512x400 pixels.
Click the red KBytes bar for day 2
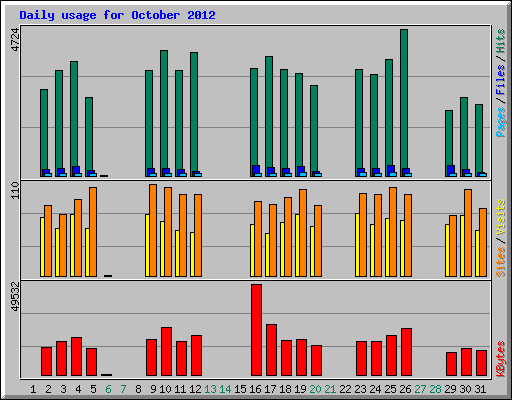click(x=46, y=362)
